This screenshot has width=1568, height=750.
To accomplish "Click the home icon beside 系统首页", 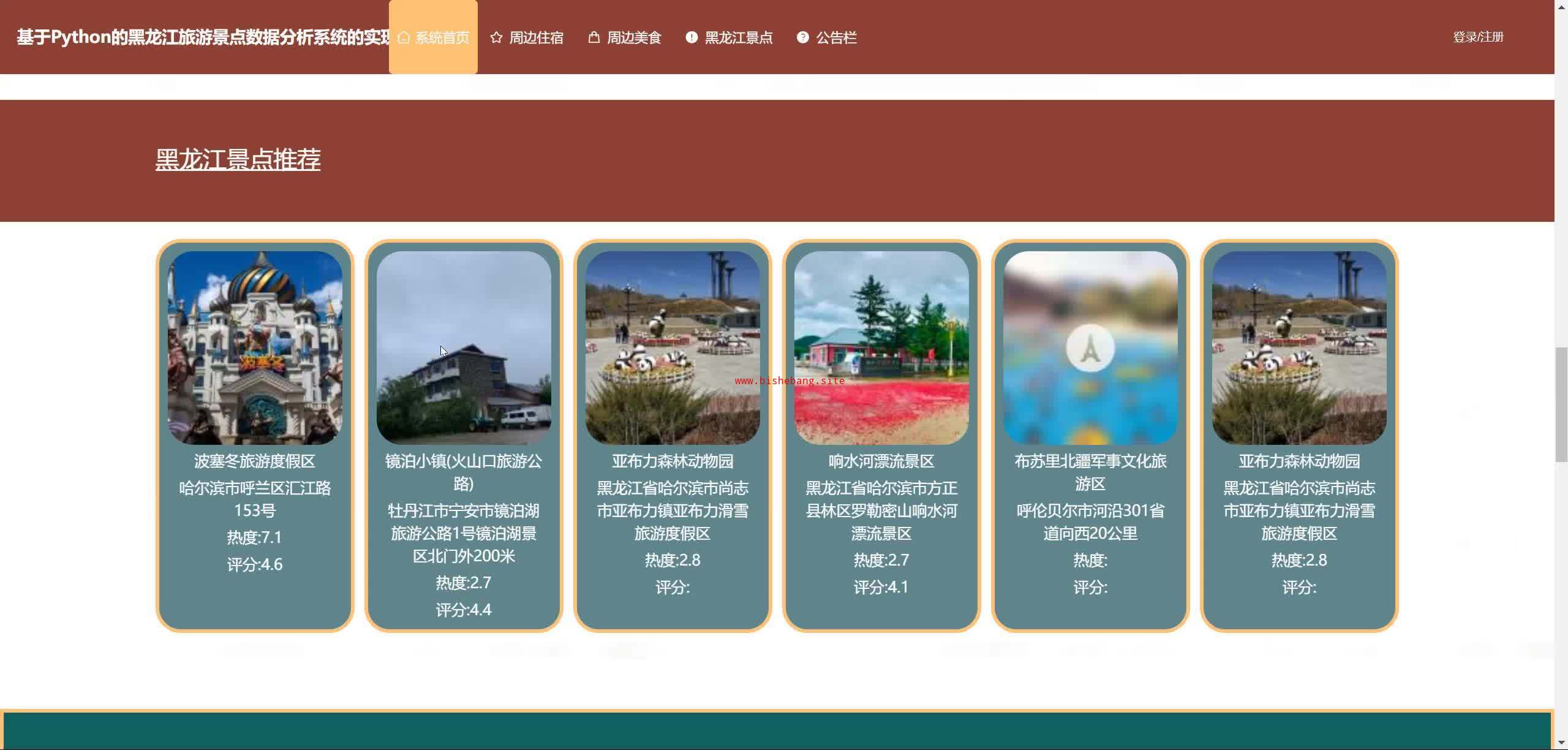I will point(403,37).
